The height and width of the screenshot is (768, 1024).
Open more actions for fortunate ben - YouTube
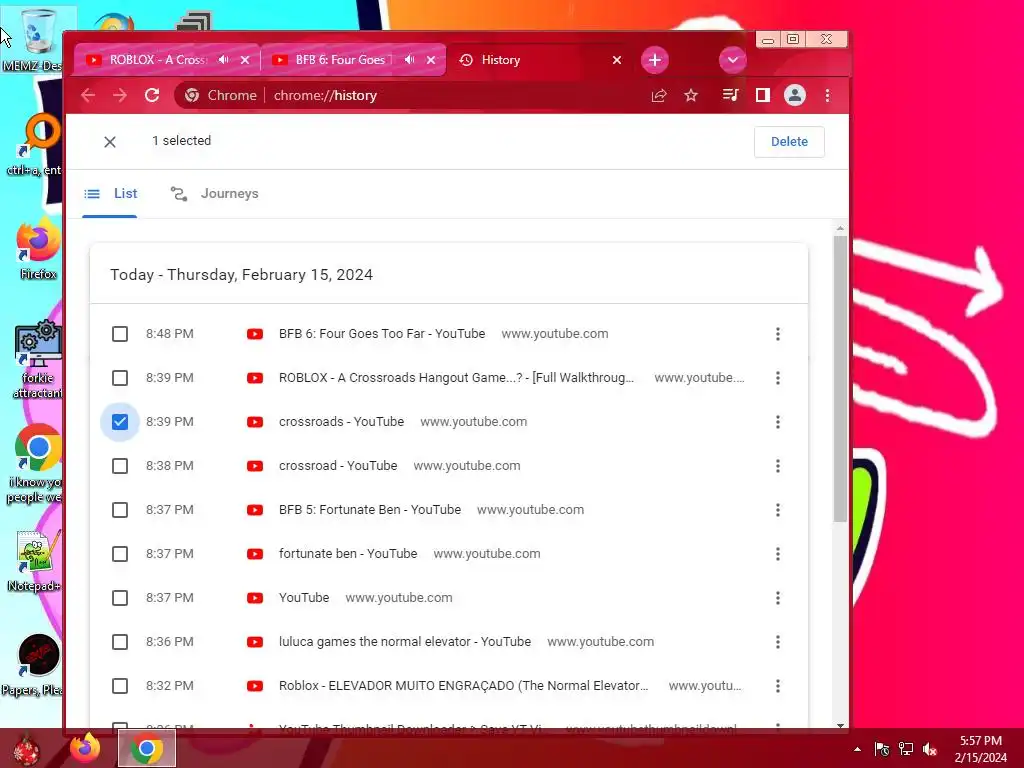pos(778,554)
